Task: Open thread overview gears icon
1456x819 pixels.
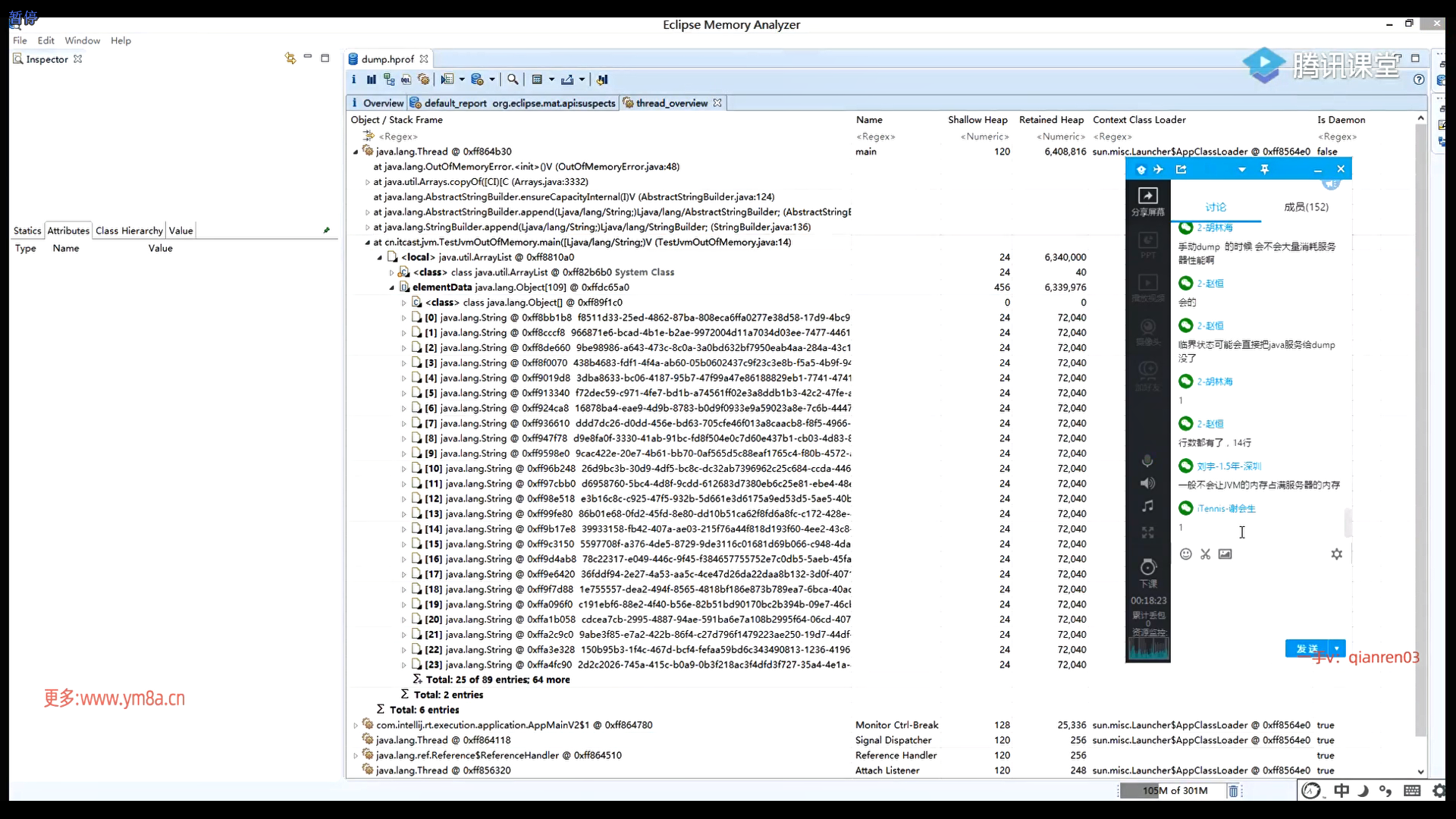Action: [424, 80]
